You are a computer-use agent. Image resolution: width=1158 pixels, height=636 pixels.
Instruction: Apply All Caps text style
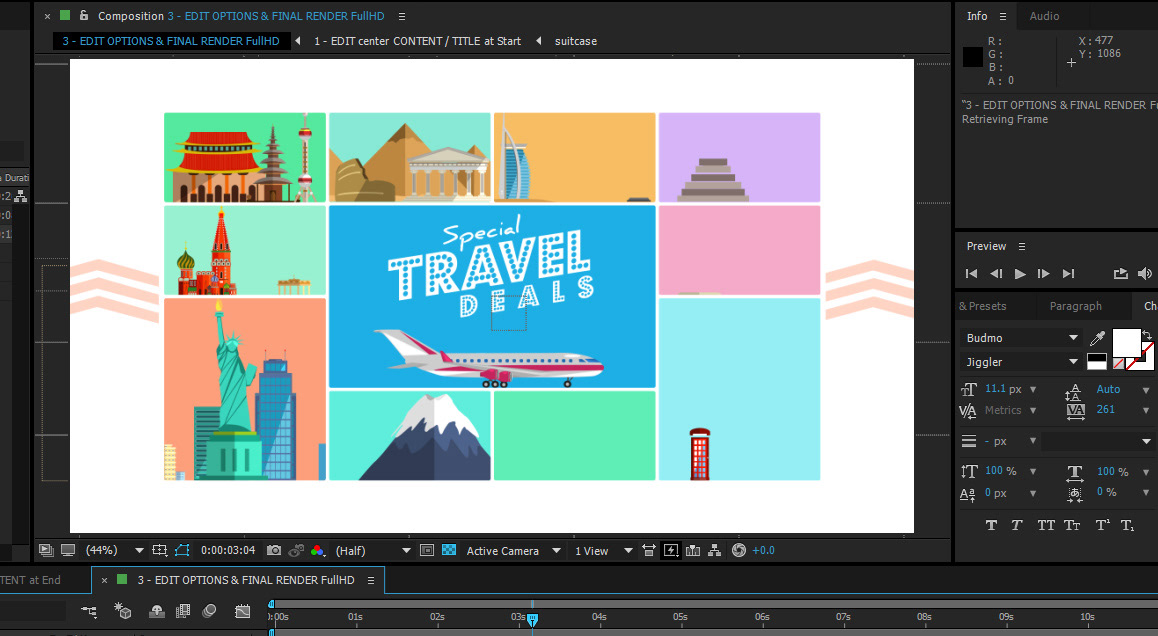coord(1046,525)
